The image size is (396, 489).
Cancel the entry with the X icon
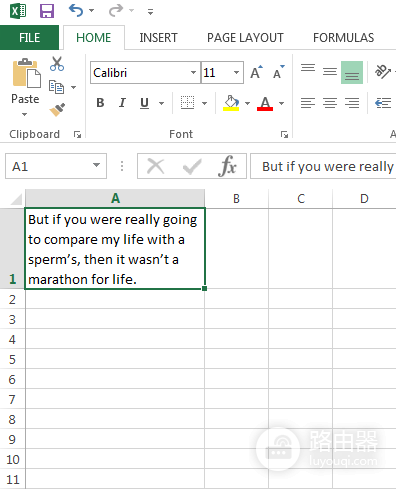[156, 166]
